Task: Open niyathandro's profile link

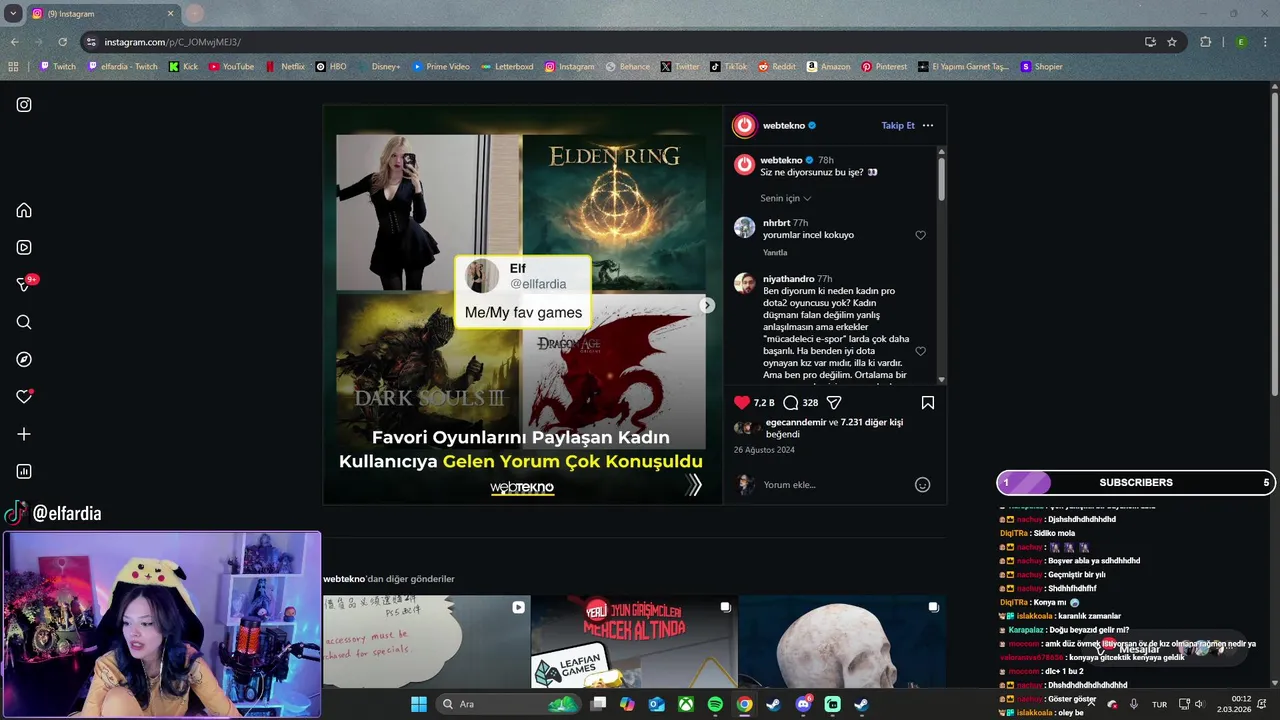Action: point(788,279)
